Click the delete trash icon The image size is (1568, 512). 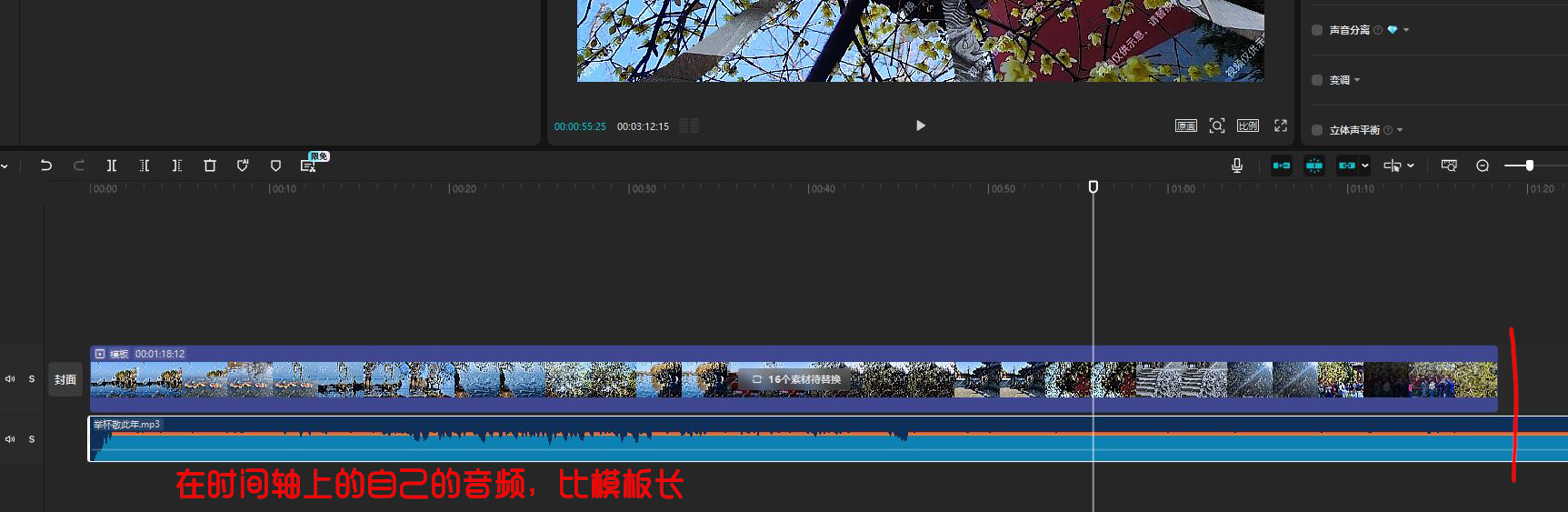click(210, 166)
